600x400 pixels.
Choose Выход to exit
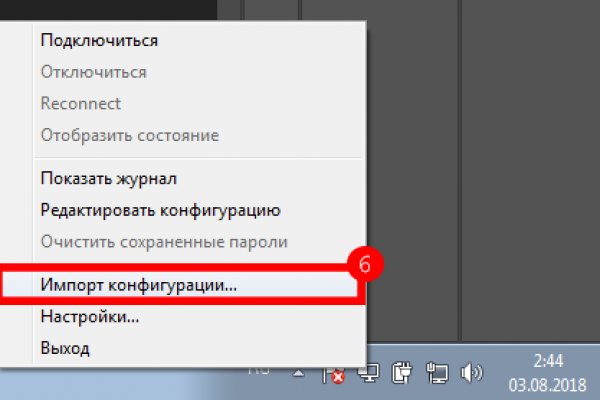(65, 348)
